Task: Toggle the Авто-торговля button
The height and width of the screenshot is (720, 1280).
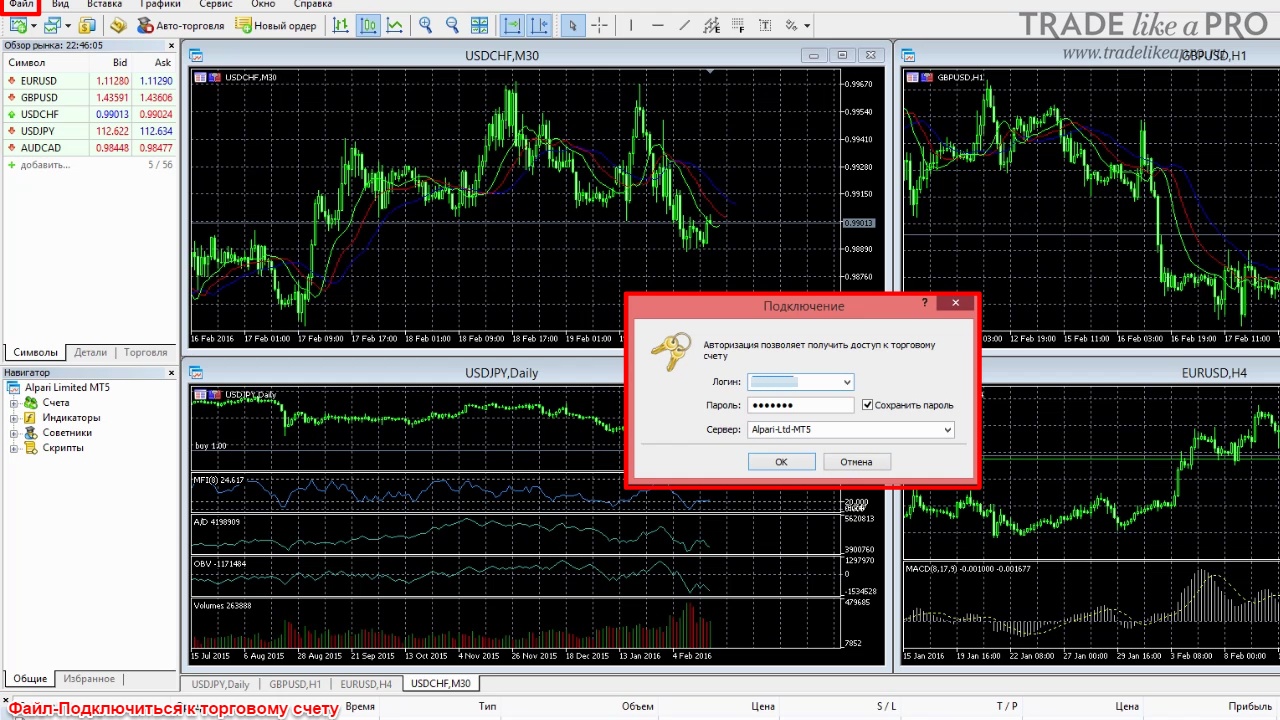Action: [181, 25]
